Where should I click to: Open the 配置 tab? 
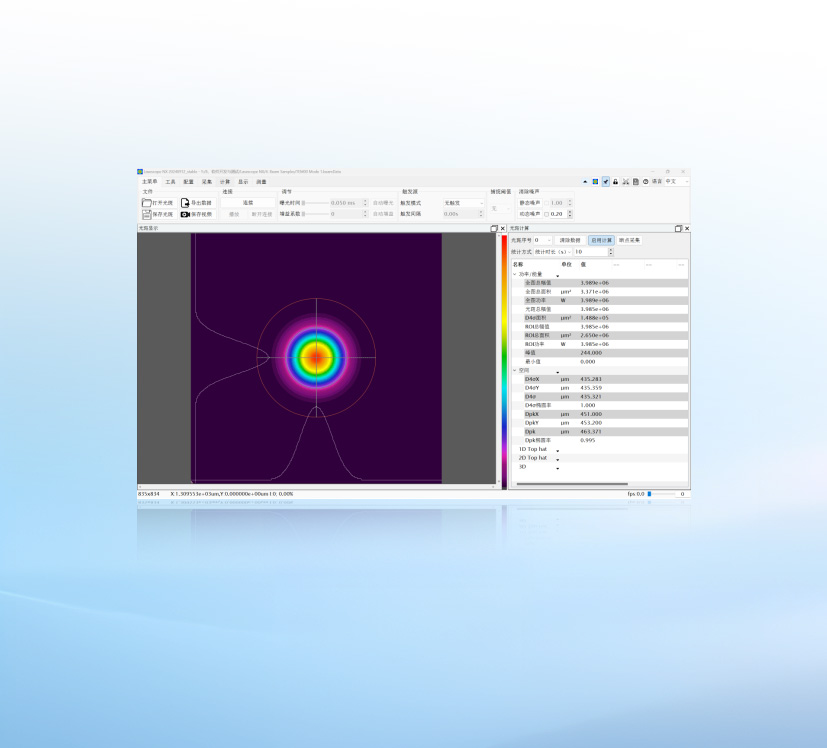(x=188, y=182)
